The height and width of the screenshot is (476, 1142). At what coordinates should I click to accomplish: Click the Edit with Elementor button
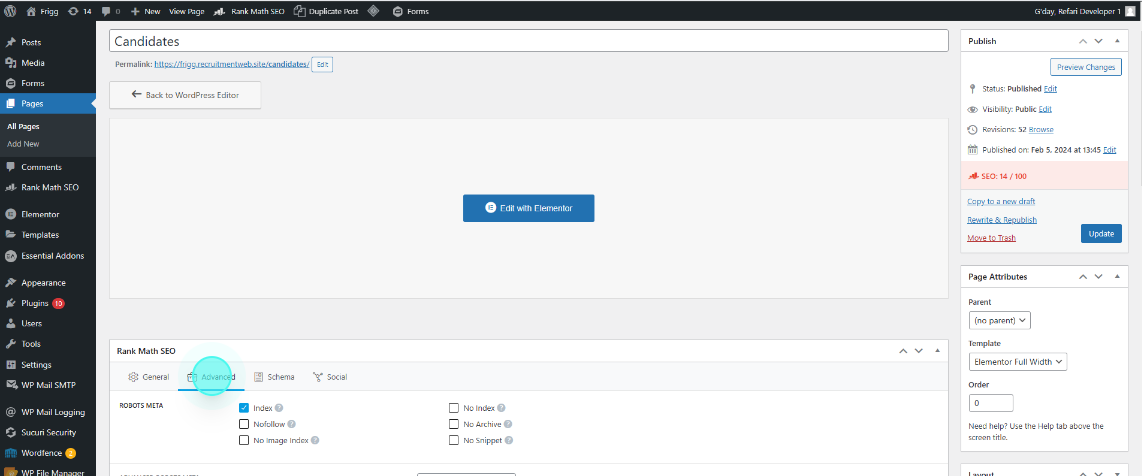click(529, 208)
